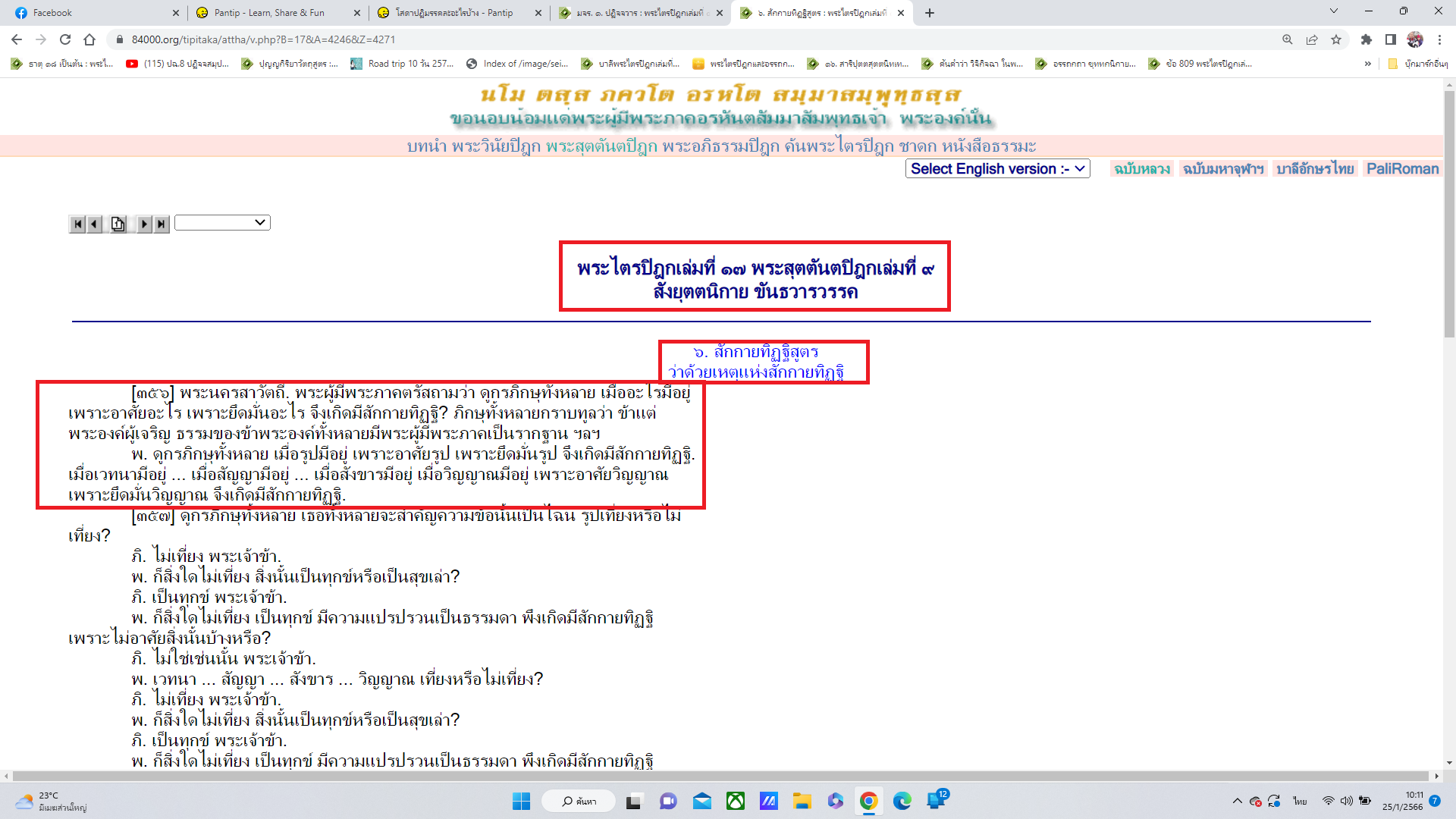Image resolution: width=1456 pixels, height=819 pixels.
Task: Open File Explorer from taskbar
Action: point(802,801)
